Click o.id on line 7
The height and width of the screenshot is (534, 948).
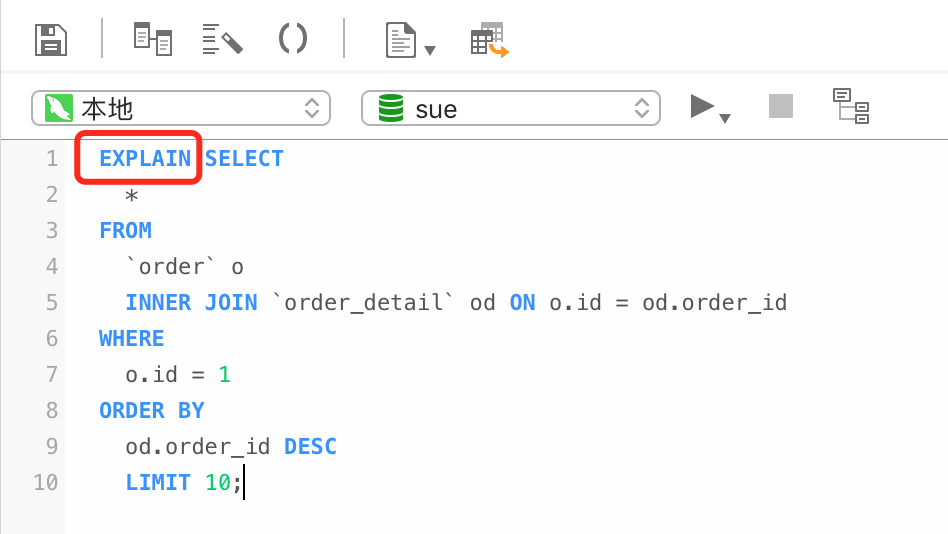pyautogui.click(x=151, y=374)
